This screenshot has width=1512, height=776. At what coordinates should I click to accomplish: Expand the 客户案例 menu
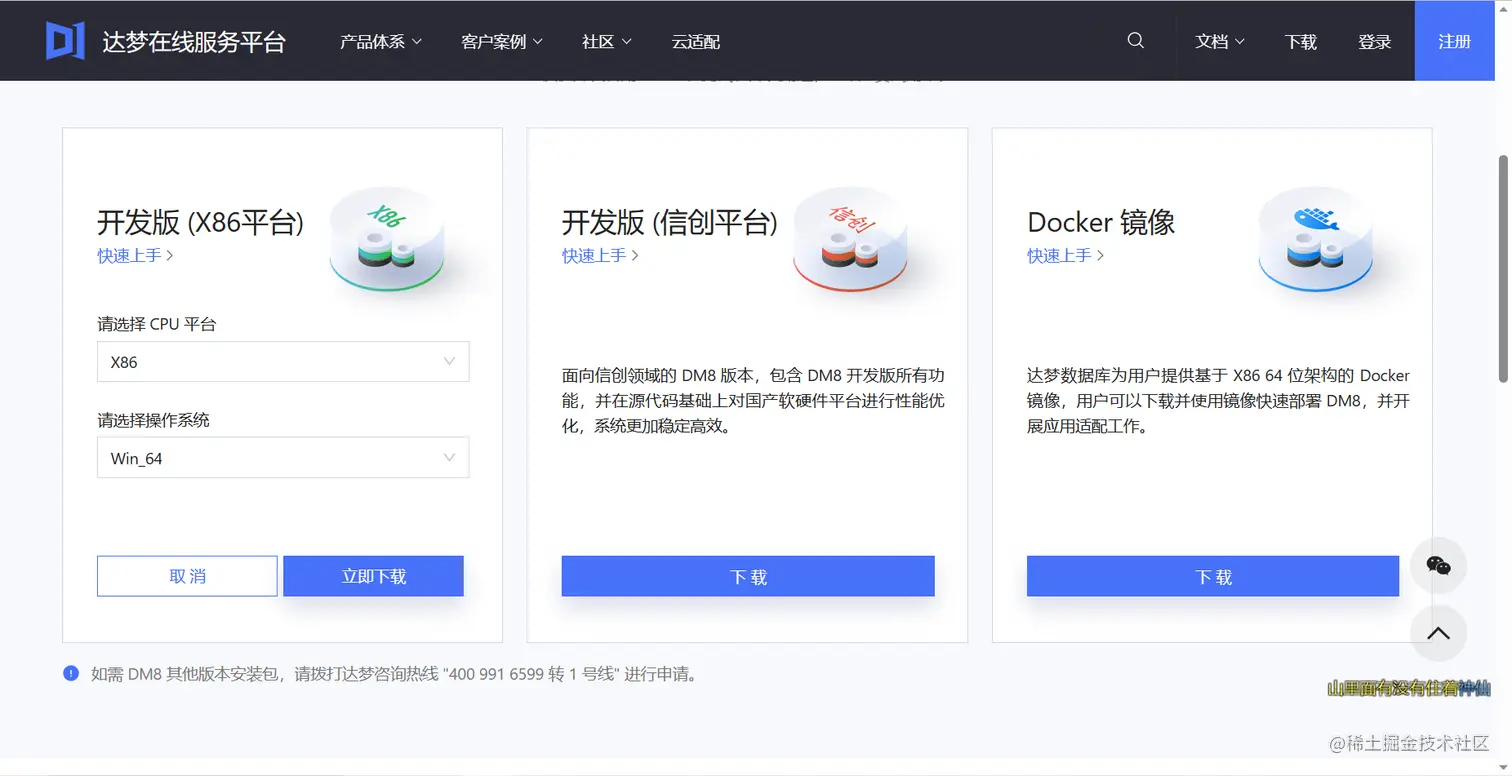502,42
